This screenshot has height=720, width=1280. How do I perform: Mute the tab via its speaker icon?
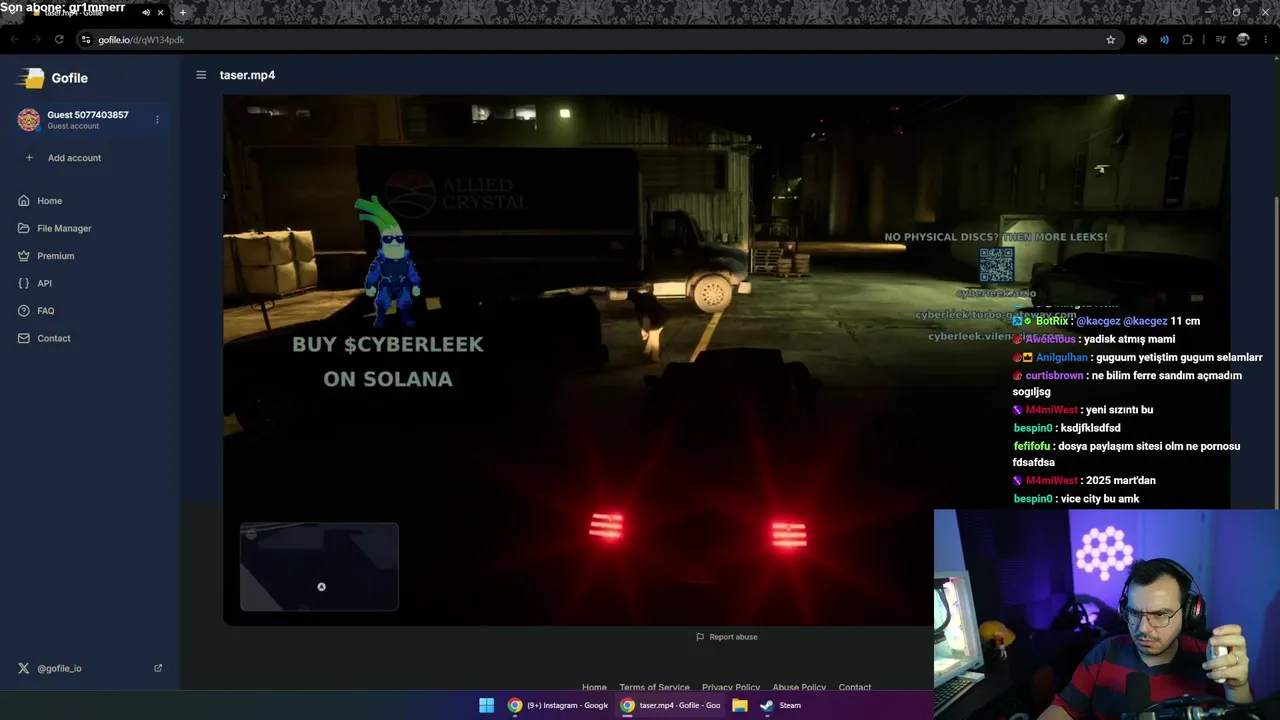[x=146, y=13]
